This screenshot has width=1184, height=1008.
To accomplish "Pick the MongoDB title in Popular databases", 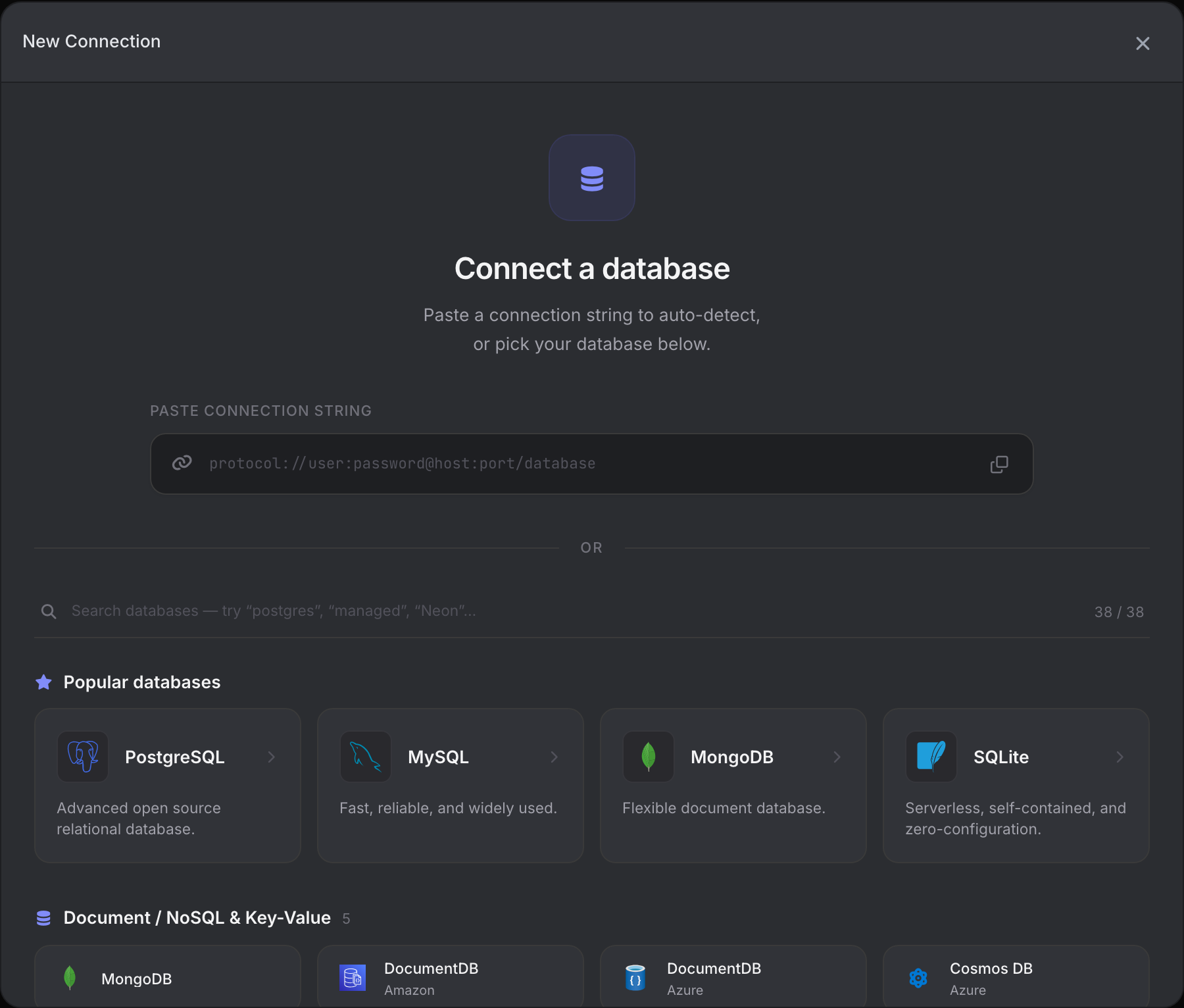I will pyautogui.click(x=732, y=757).
